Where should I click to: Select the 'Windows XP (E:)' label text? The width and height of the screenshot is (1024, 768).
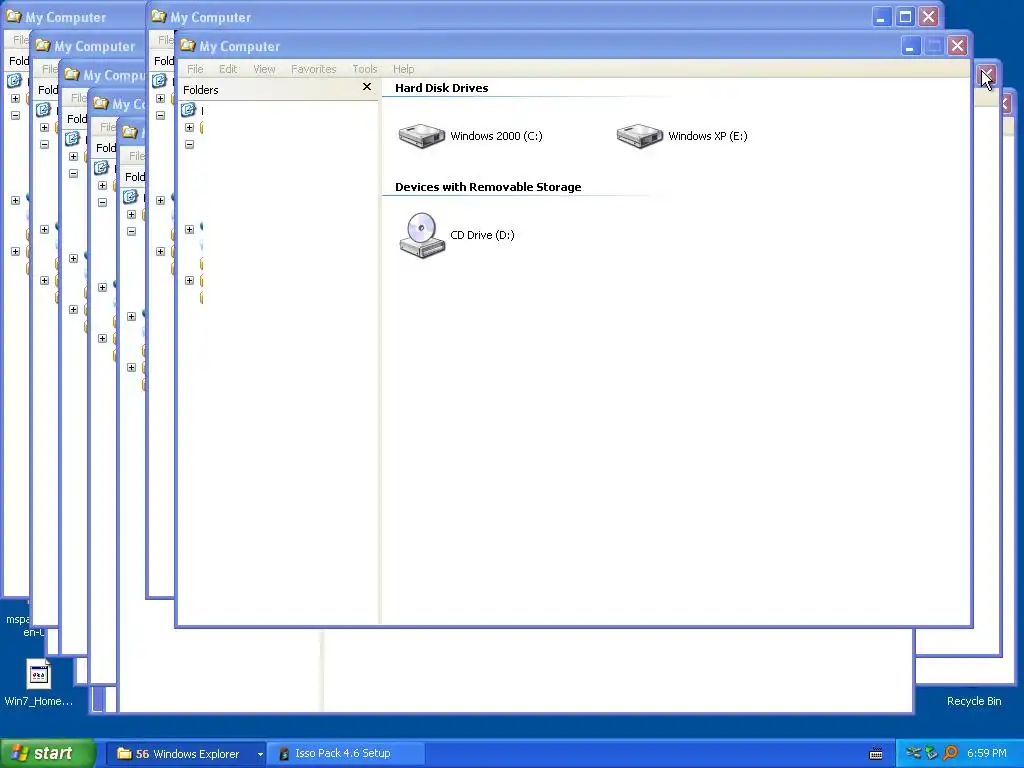click(708, 136)
